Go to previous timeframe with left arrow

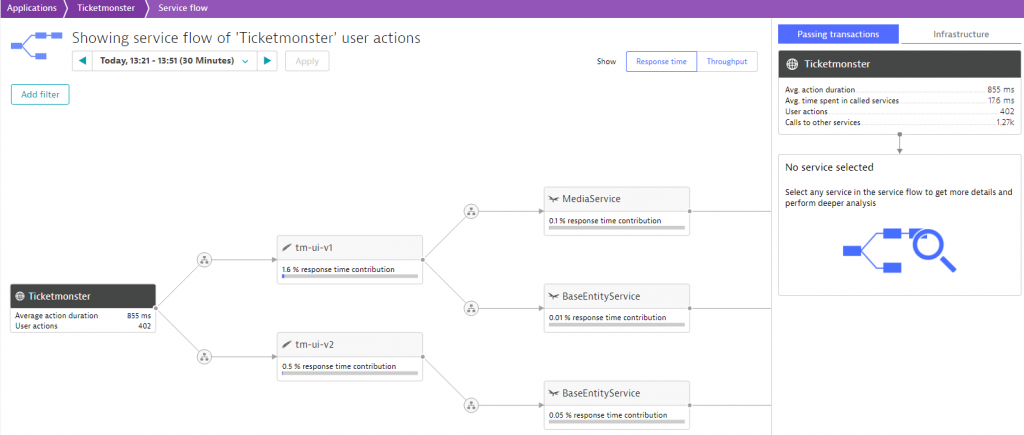[83, 61]
